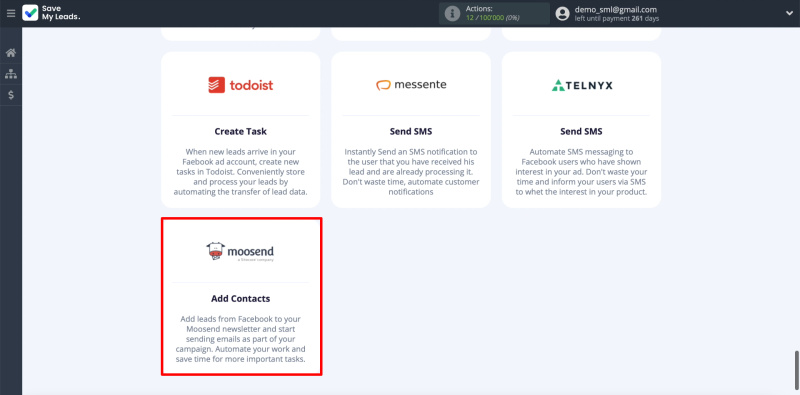Click the Telnyx logo
This screenshot has height=395, width=800.
click(582, 85)
